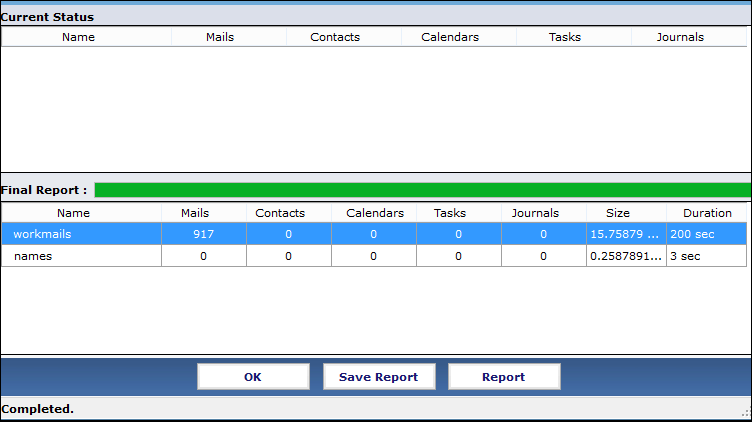Screen dimensions: 752x422
Task: Click the OK button
Action: (x=253, y=376)
